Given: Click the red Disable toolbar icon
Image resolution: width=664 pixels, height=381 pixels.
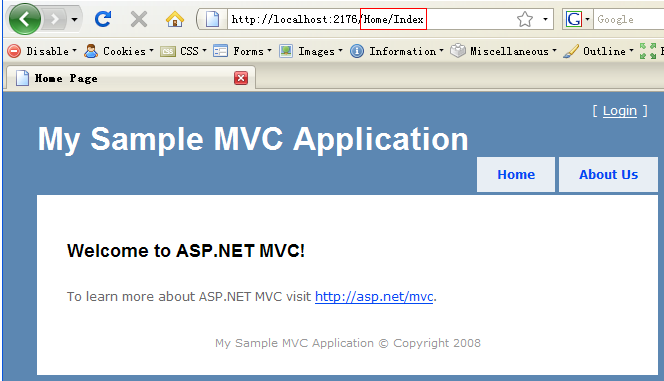Looking at the screenshot, I should coord(14,51).
